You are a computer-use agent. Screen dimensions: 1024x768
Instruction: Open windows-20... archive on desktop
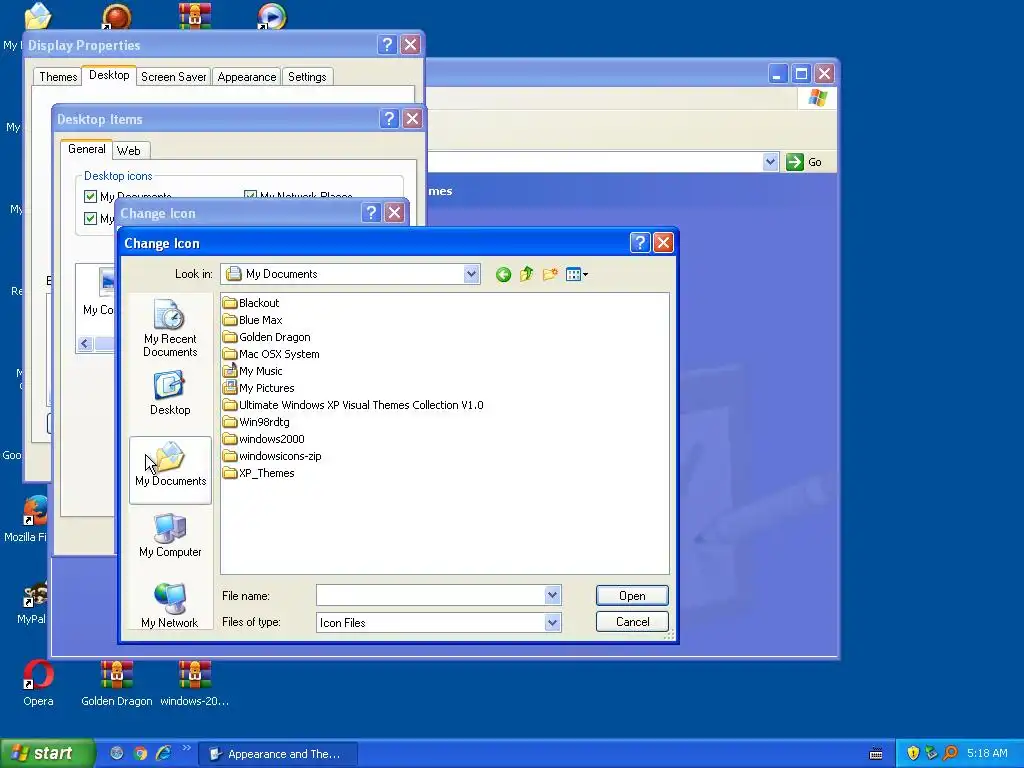pyautogui.click(x=195, y=683)
